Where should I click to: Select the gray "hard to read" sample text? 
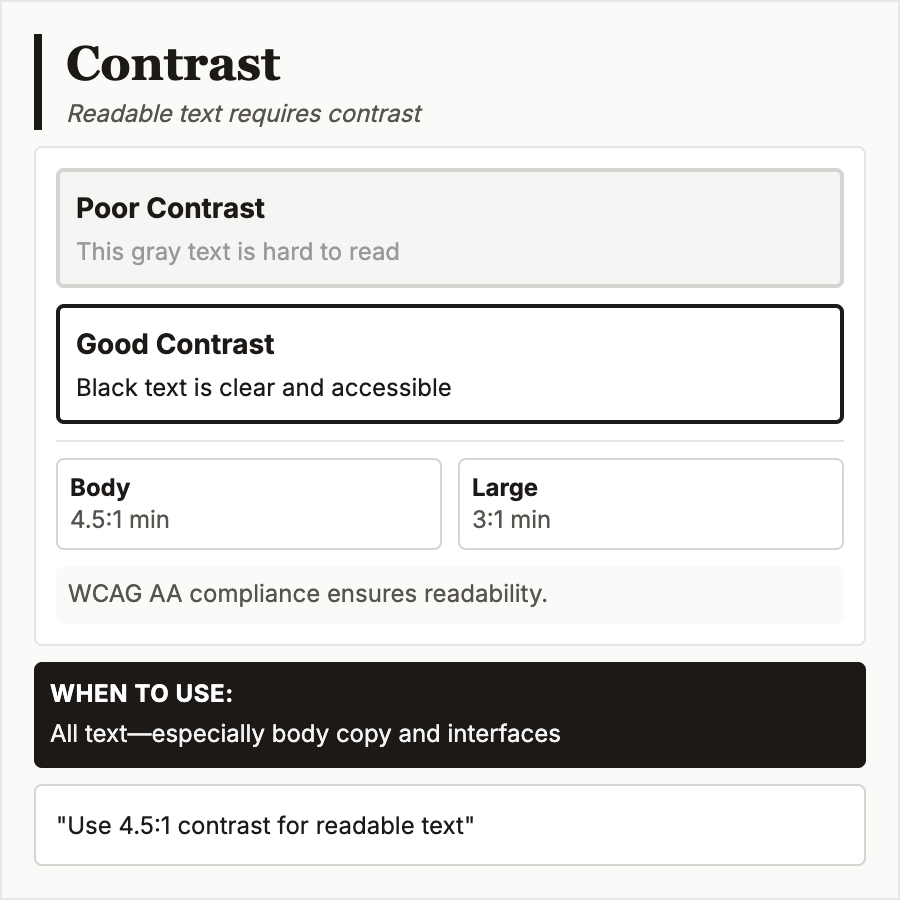click(238, 251)
